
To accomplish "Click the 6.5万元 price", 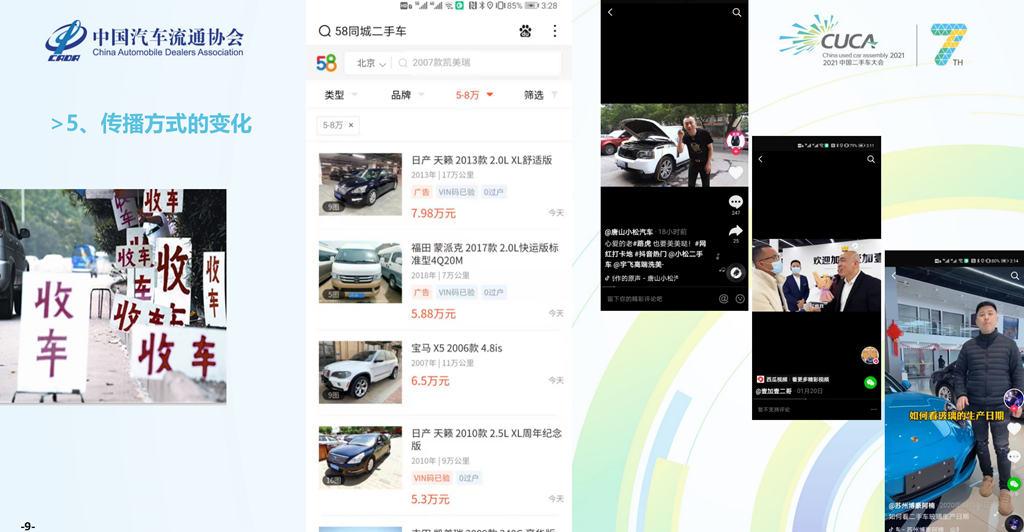I will click(430, 381).
